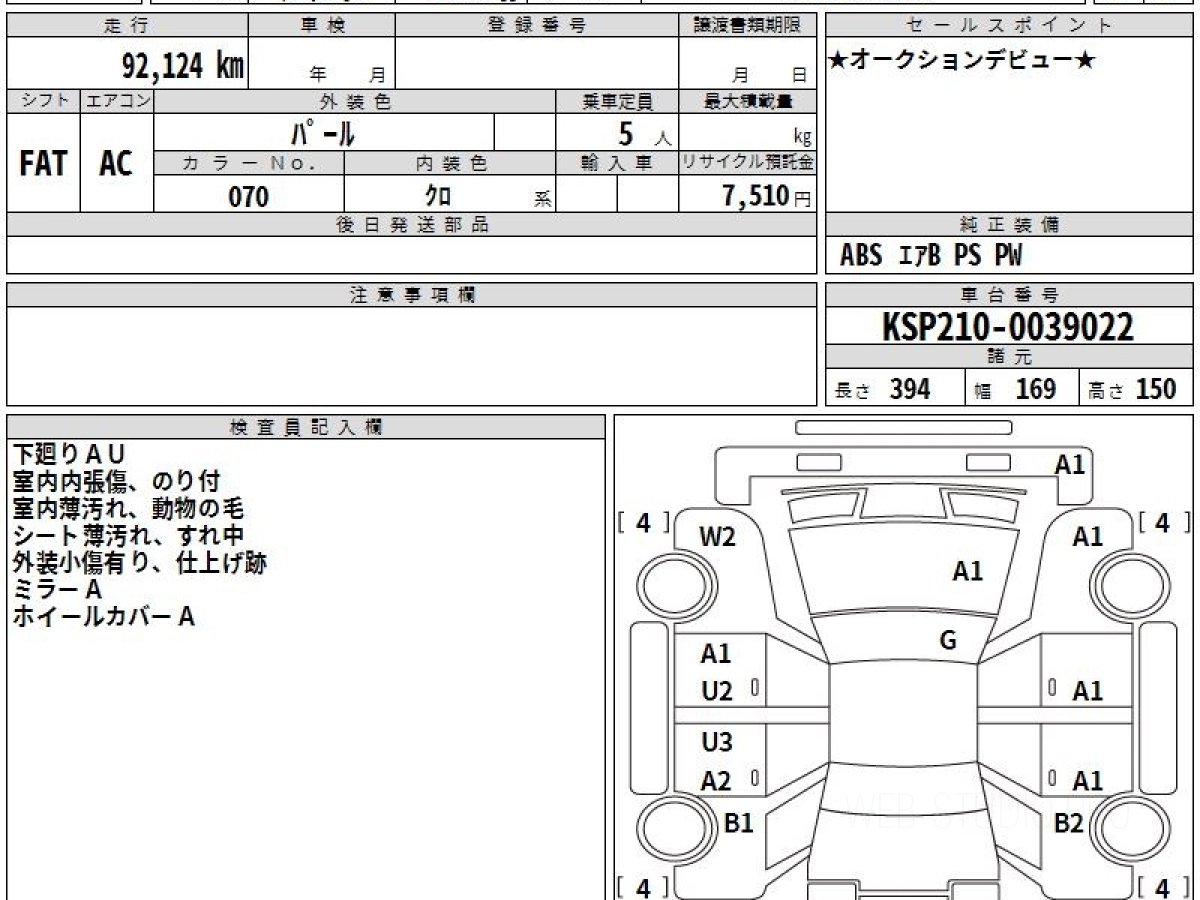
Task: Select the シフト label
Action: (43, 101)
